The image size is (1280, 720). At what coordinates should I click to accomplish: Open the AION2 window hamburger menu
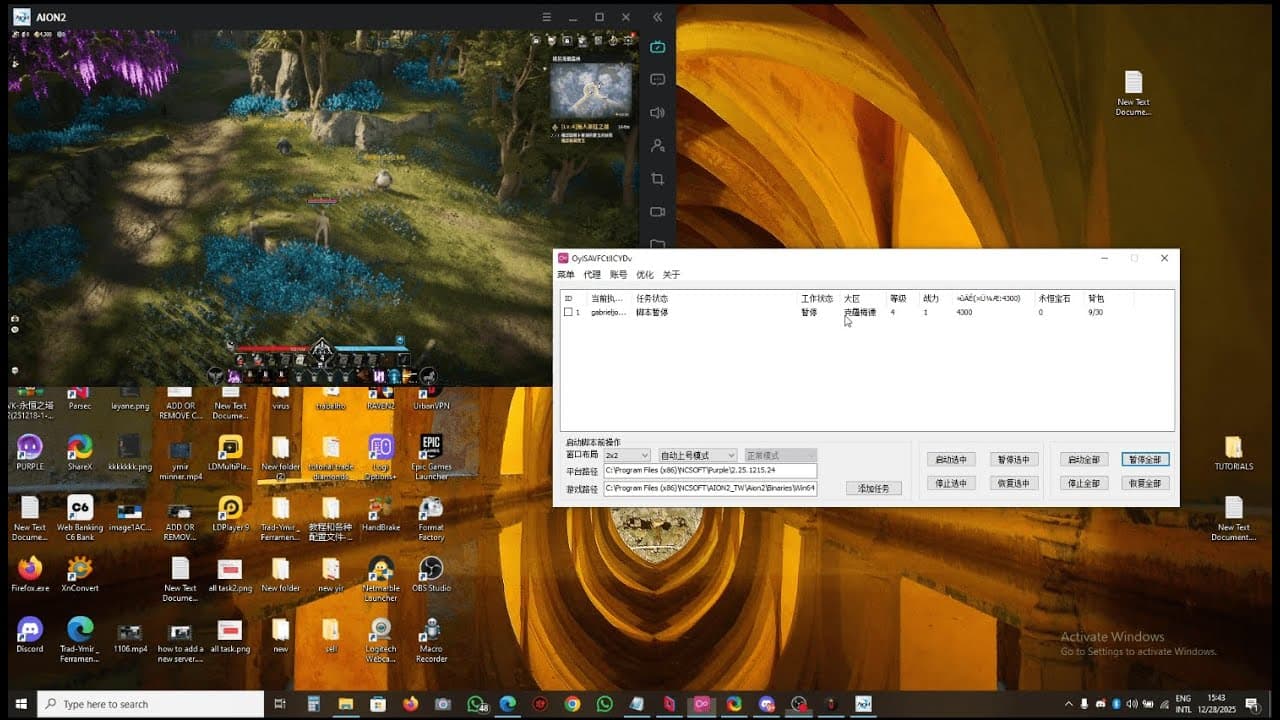pos(546,17)
